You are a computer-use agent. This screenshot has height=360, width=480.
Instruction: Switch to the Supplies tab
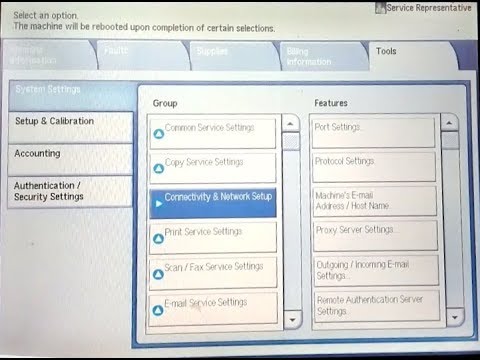tap(235, 55)
